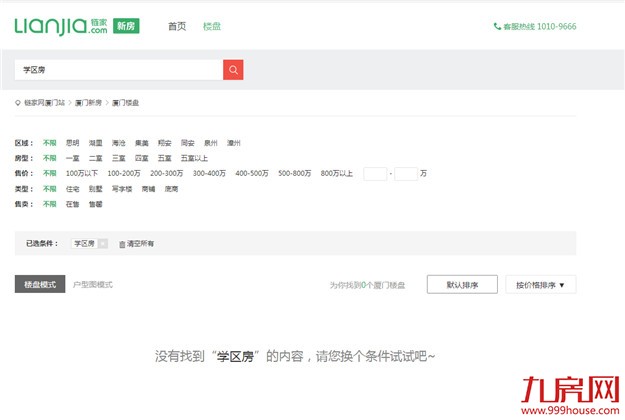Open 厦门新房 breadcrumb link

coord(88,103)
